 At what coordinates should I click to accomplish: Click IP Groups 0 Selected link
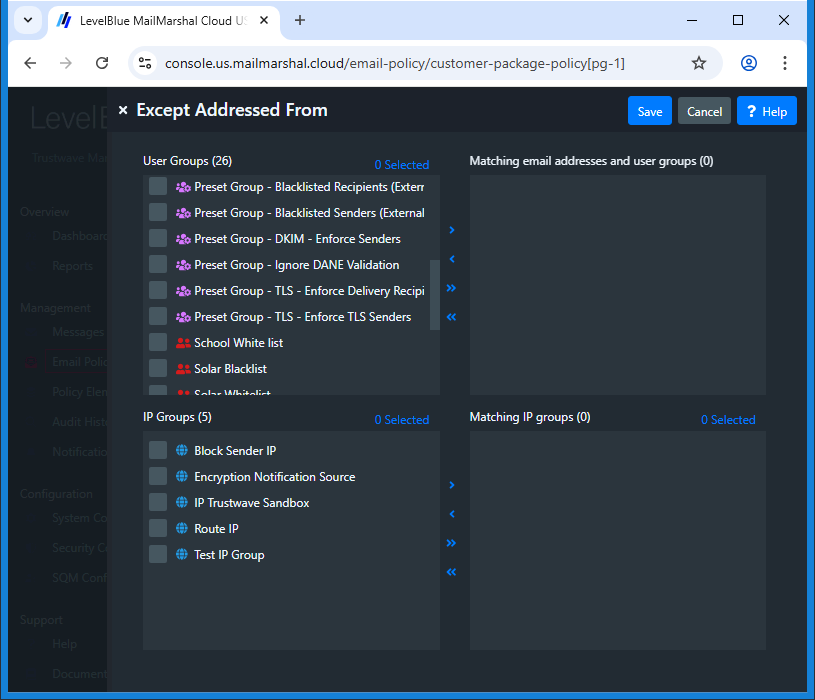402,420
